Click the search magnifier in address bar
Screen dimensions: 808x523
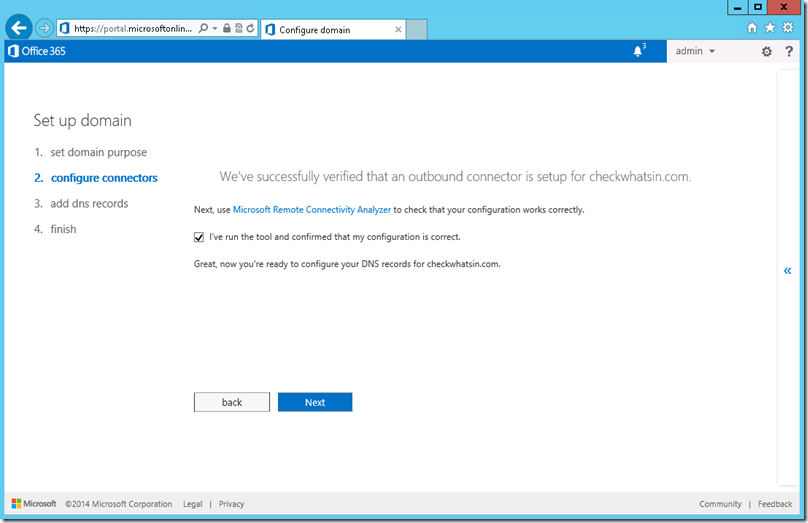click(x=204, y=28)
